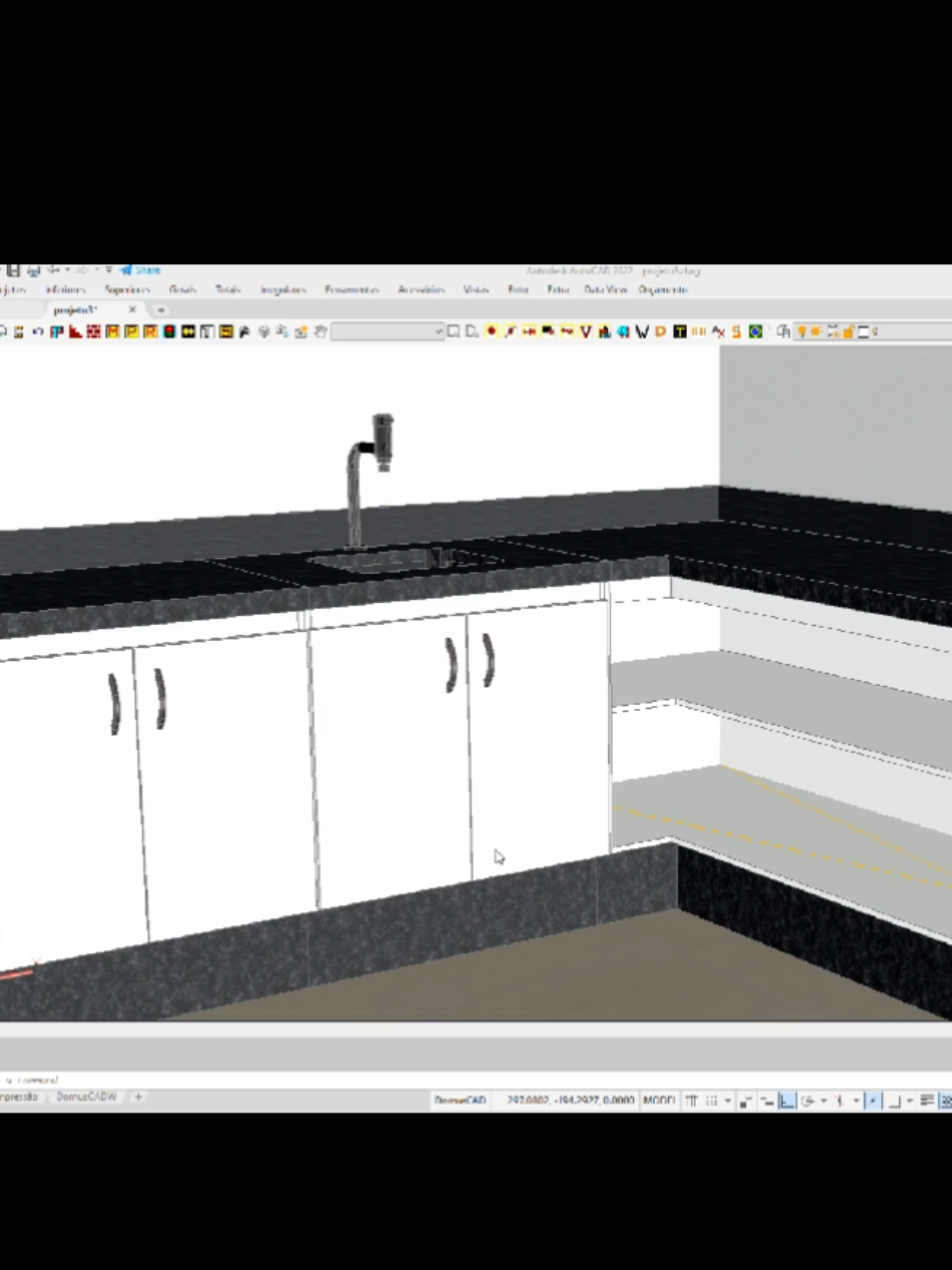
Task: Click the Undo arrow in quick access toolbar
Action: tap(56, 270)
